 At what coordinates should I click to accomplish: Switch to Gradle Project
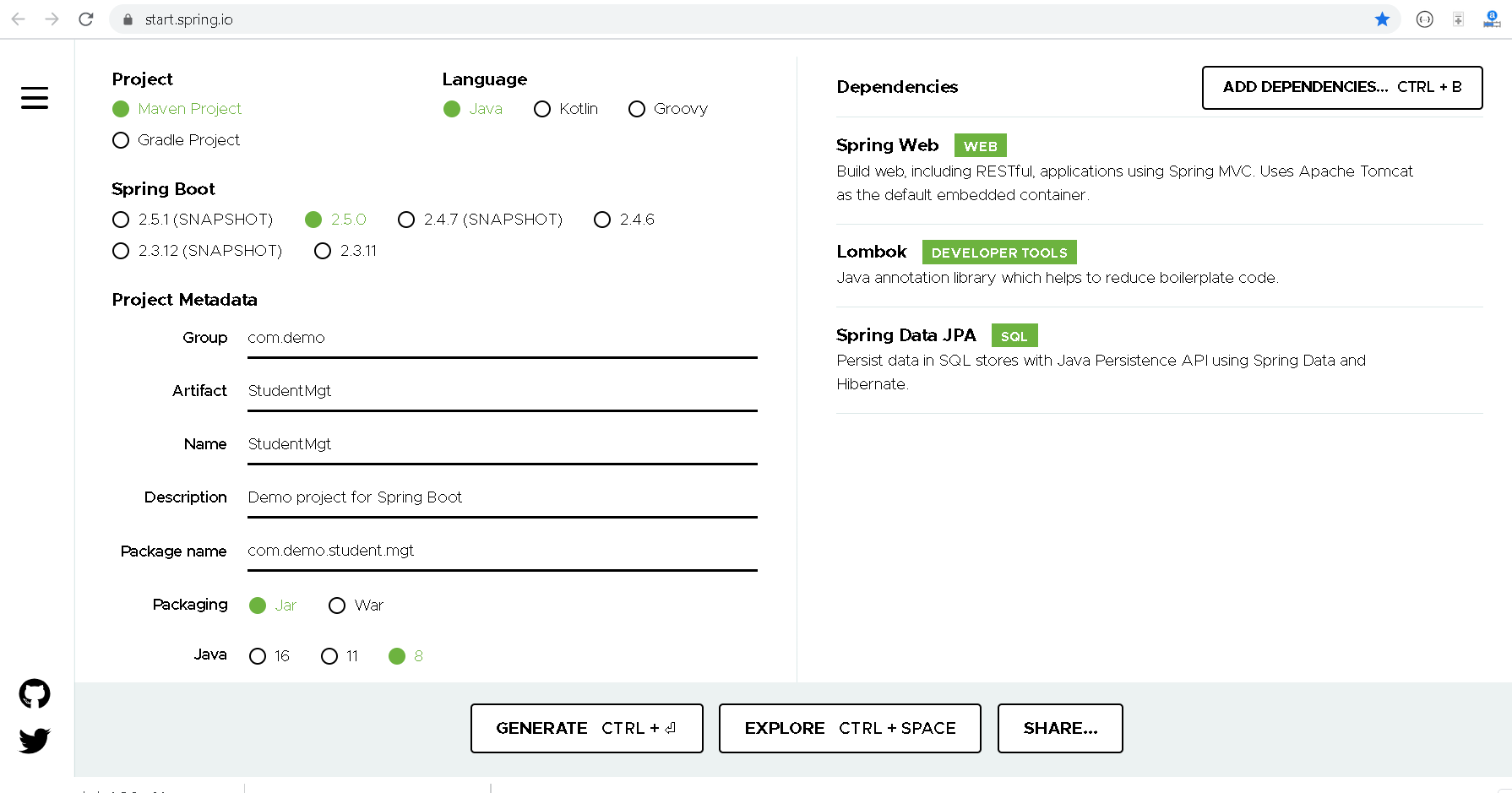coord(121,140)
